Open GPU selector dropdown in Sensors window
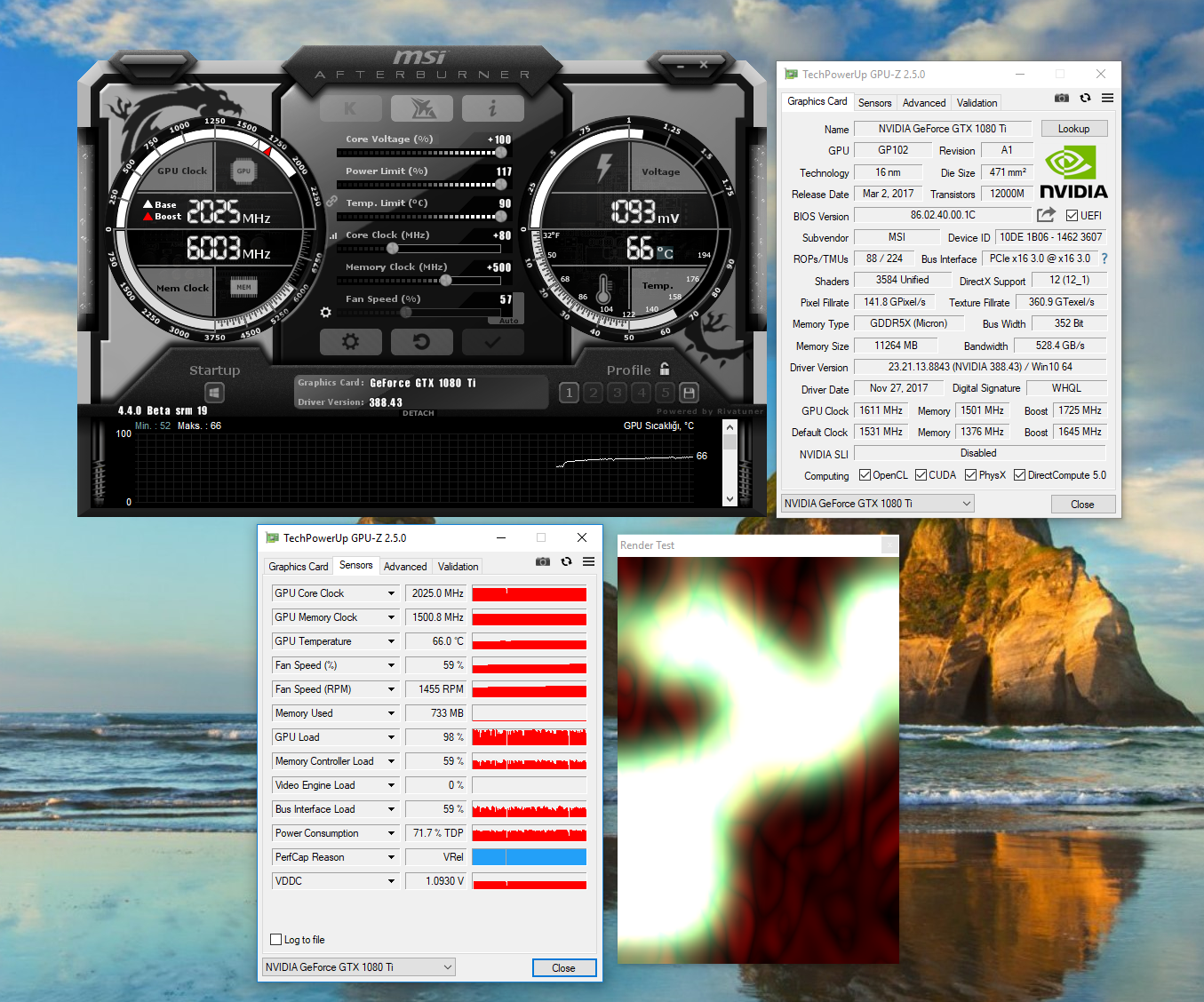The height and width of the screenshot is (1002, 1204). [x=359, y=967]
